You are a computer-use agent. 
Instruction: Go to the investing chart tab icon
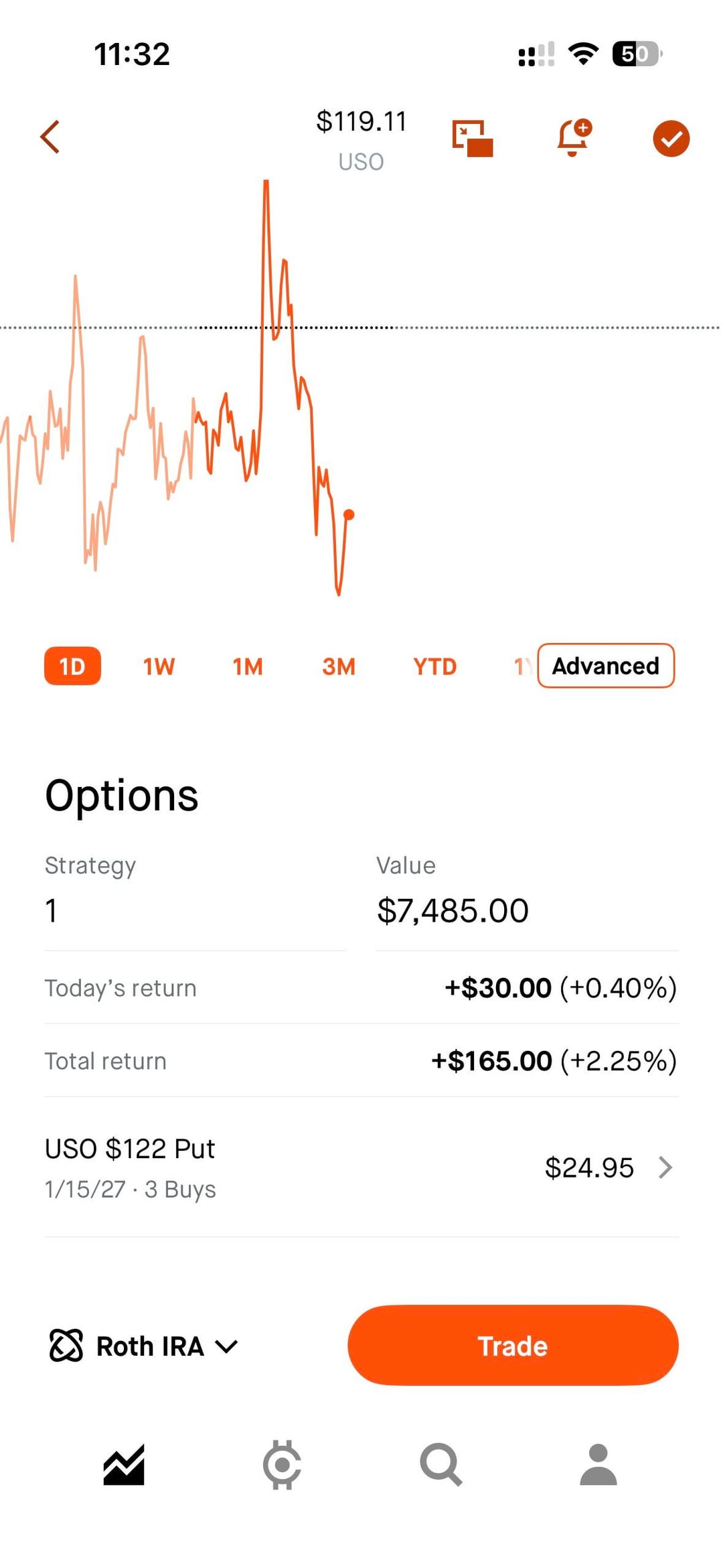pos(124,1465)
